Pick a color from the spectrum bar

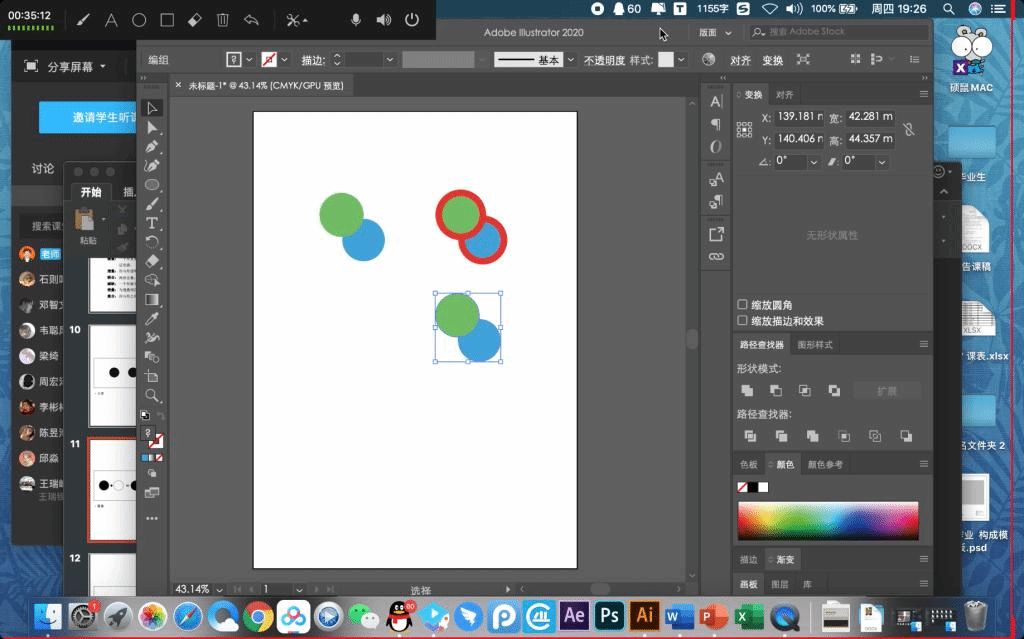(827, 520)
